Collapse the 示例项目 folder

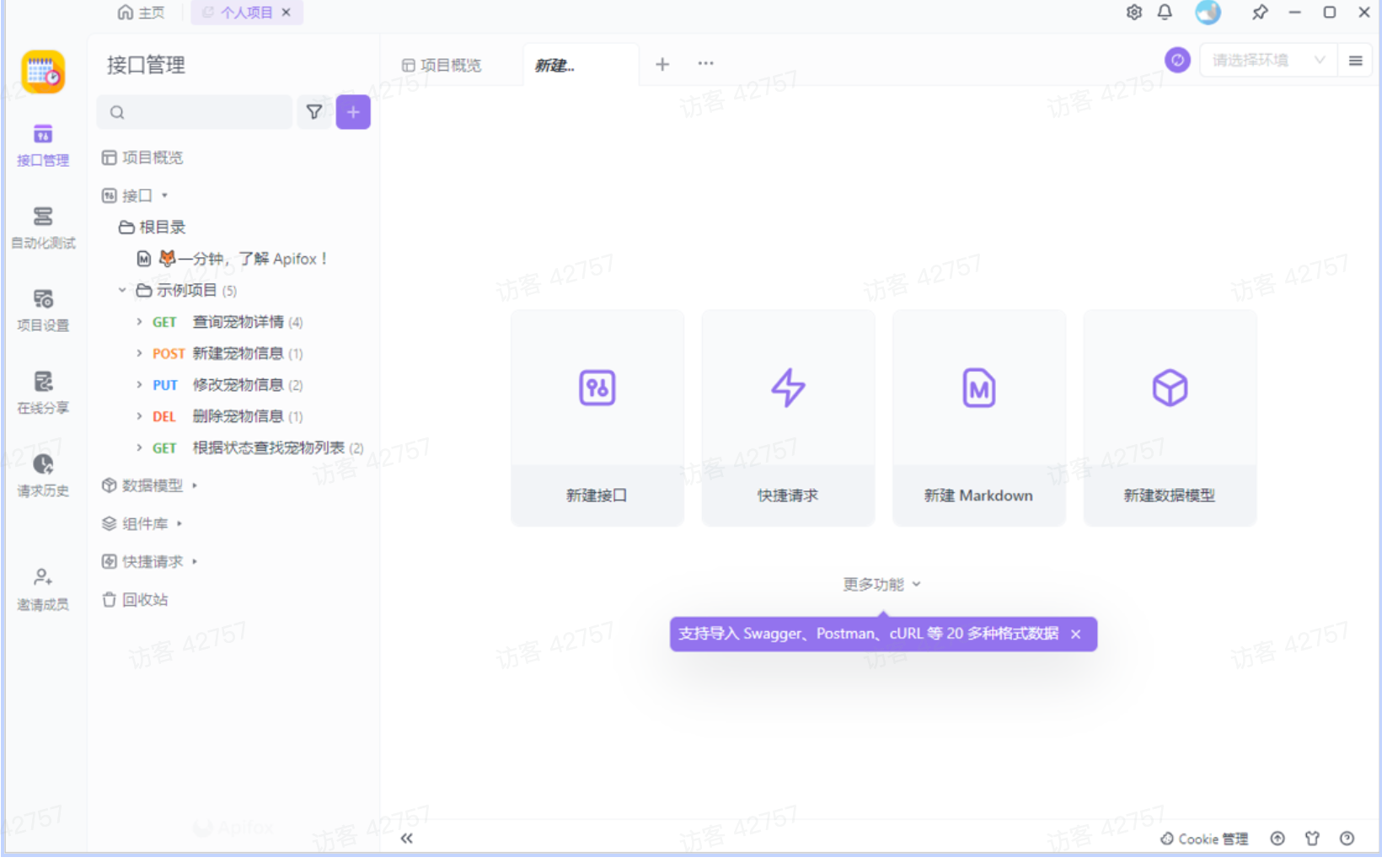[122, 290]
